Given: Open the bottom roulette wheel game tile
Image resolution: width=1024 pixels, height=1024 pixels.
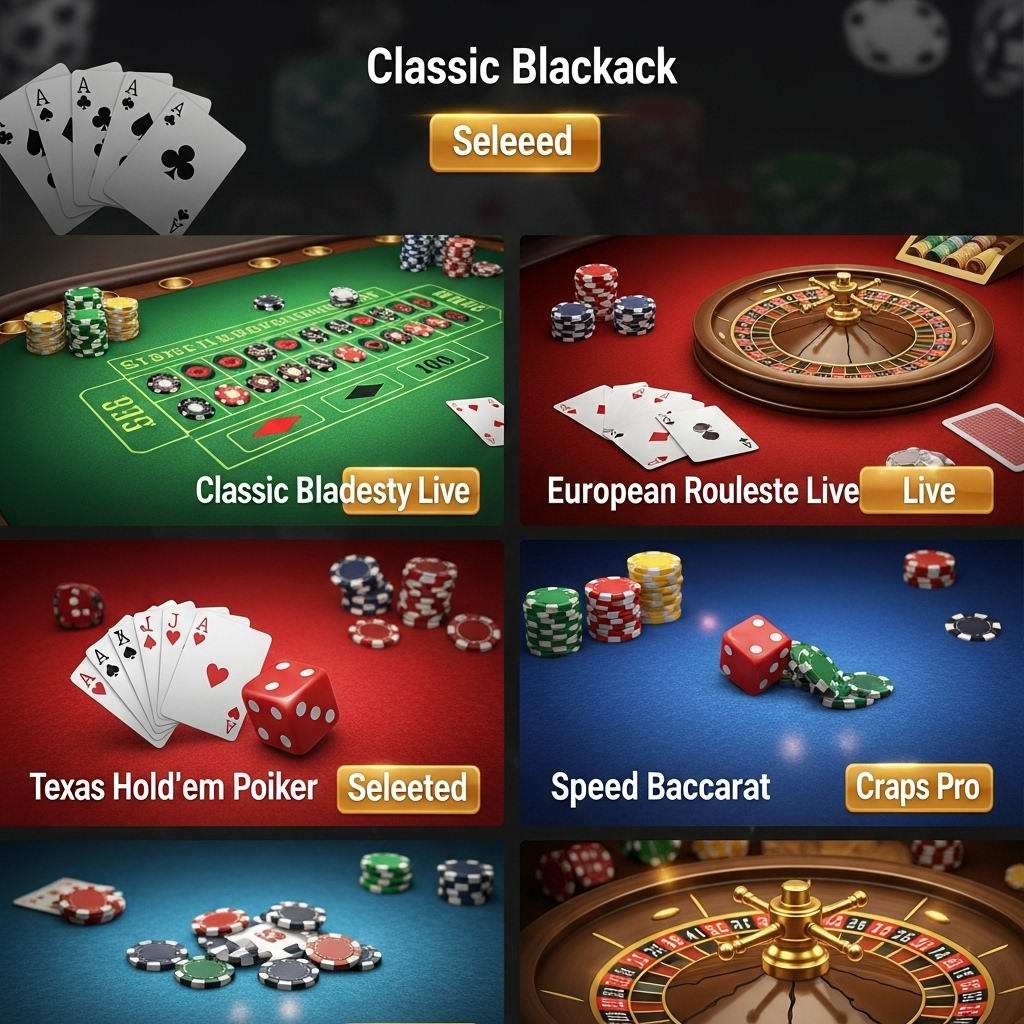Looking at the screenshot, I should click(x=772, y=932).
